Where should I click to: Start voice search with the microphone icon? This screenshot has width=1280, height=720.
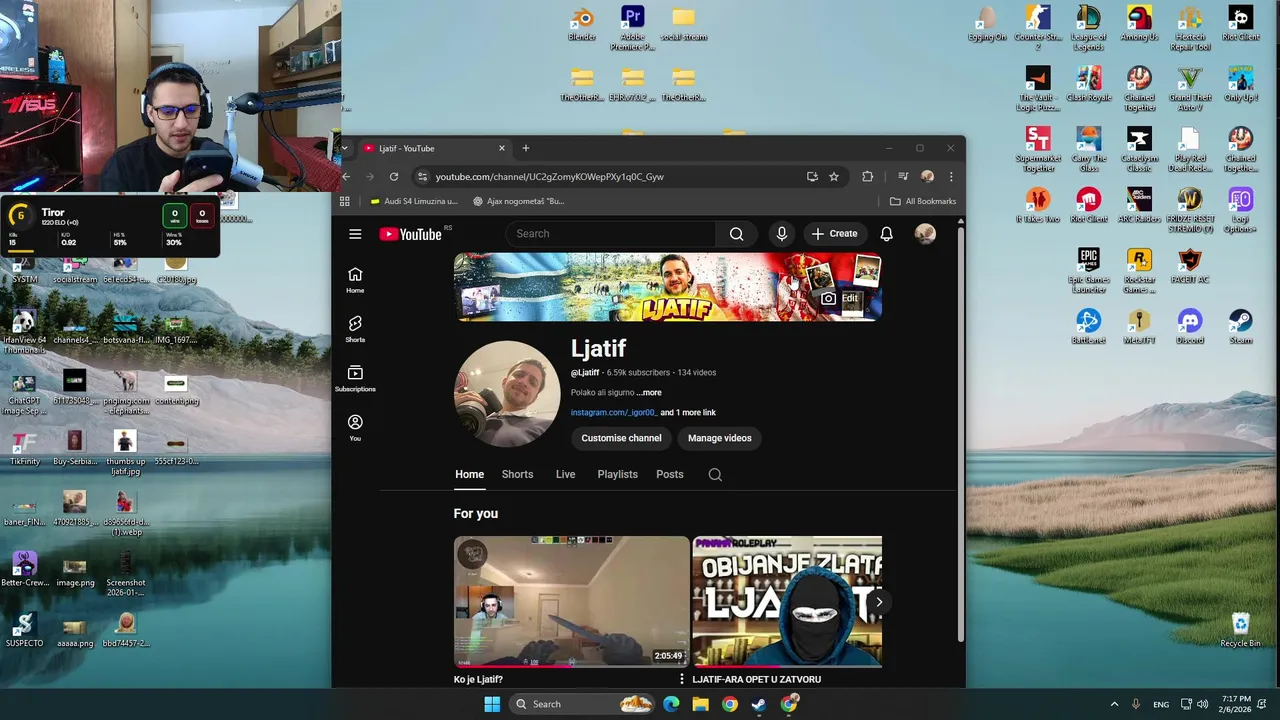pyautogui.click(x=782, y=234)
